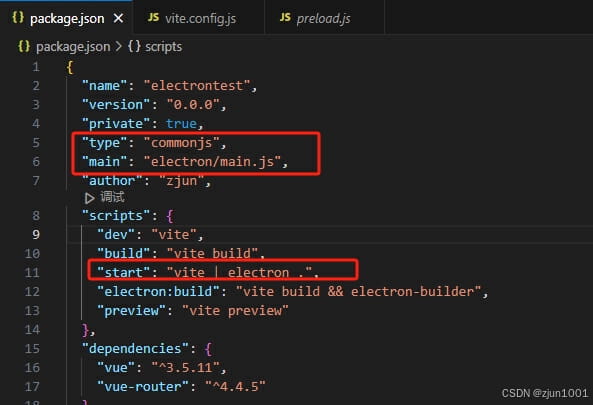Click the scripts braces icon in breadcrumb
Image resolution: width=593 pixels, height=405 pixels.
pyautogui.click(x=134, y=47)
